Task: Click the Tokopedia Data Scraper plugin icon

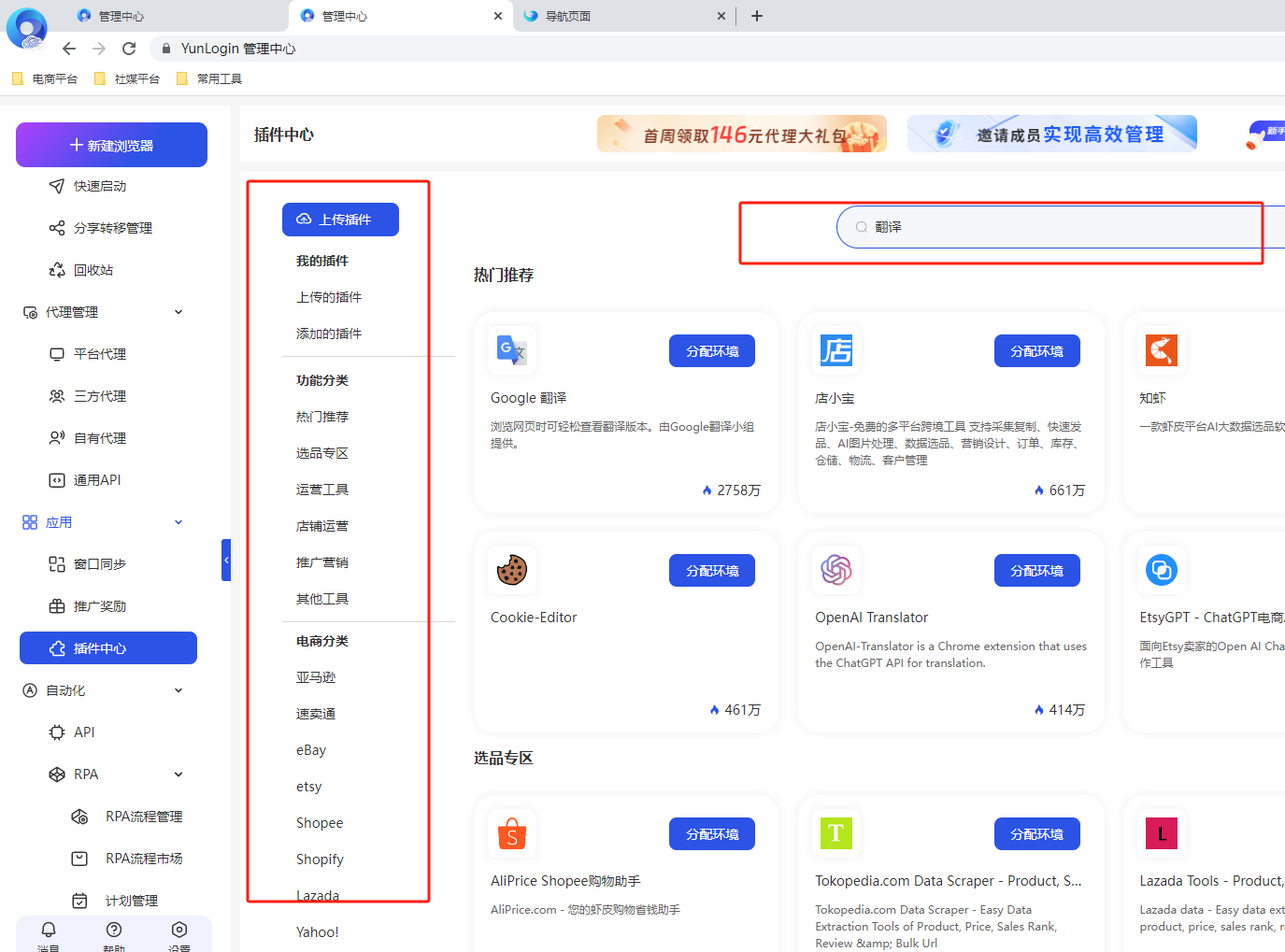Action: click(x=835, y=833)
